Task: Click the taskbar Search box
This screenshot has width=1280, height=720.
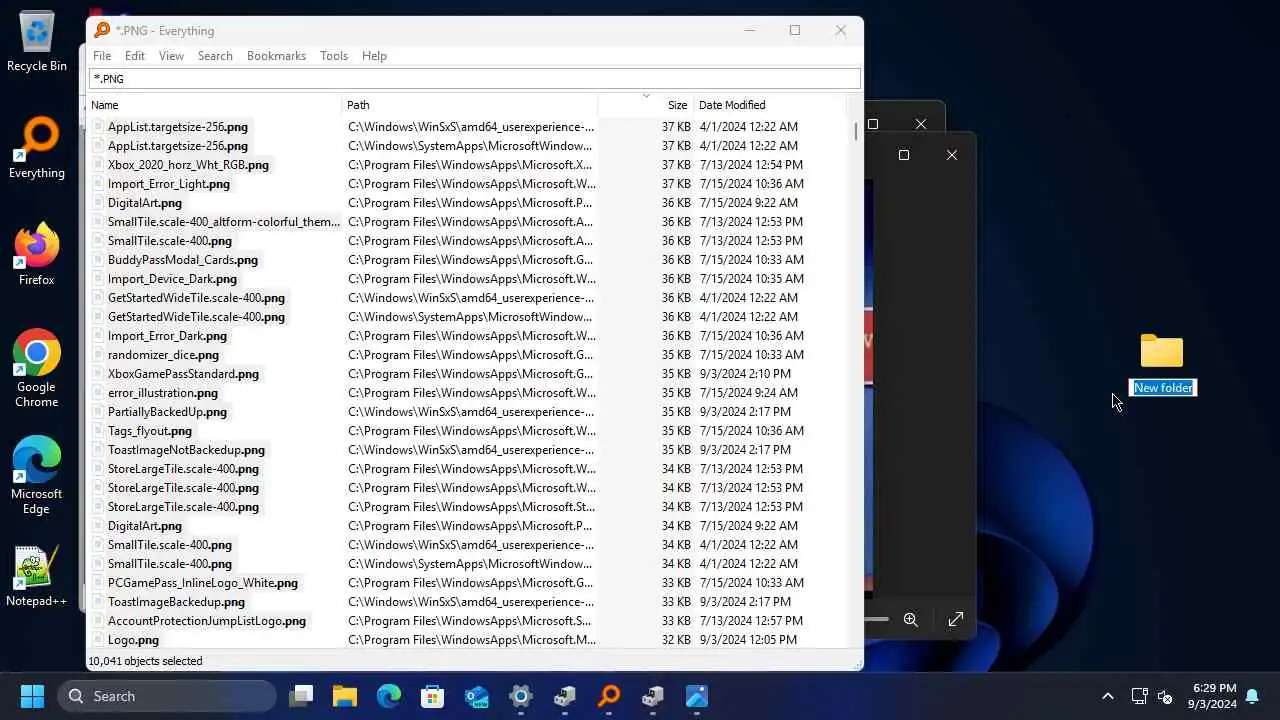Action: pos(167,696)
